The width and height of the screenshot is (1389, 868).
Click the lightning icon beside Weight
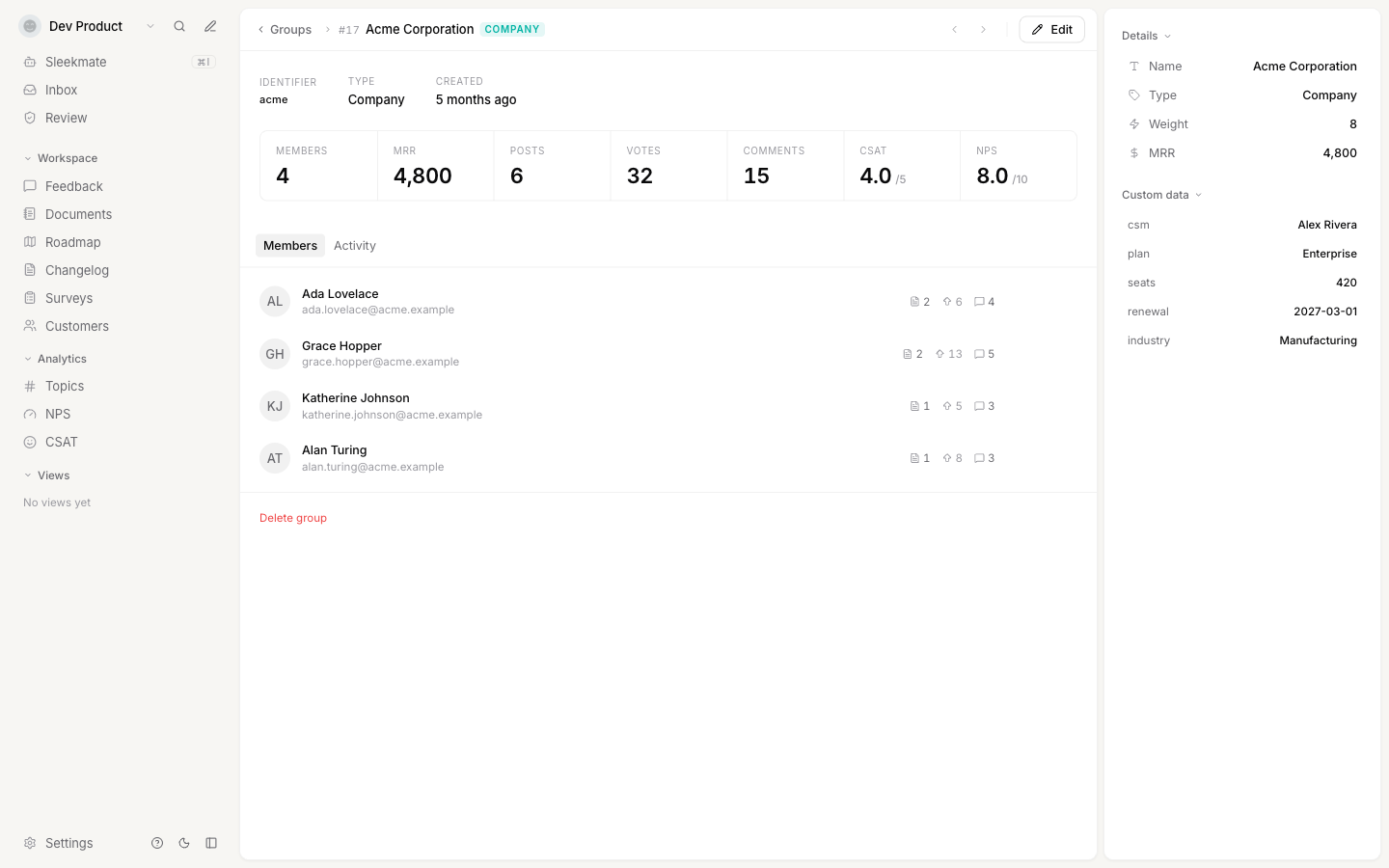pyautogui.click(x=1134, y=124)
